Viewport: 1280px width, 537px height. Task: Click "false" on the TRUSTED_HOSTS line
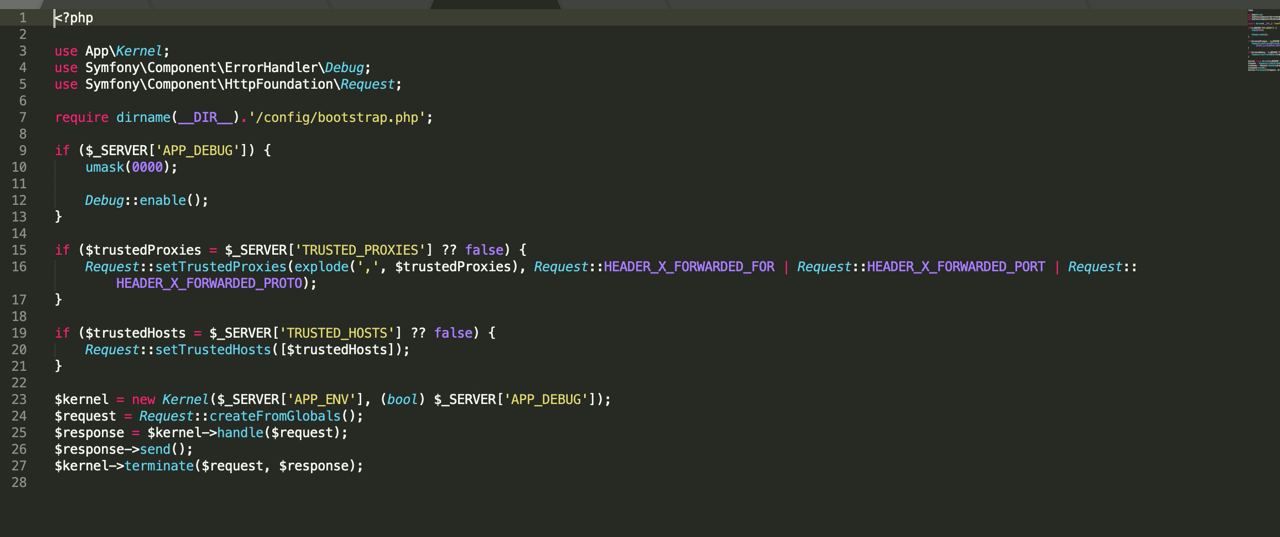453,333
